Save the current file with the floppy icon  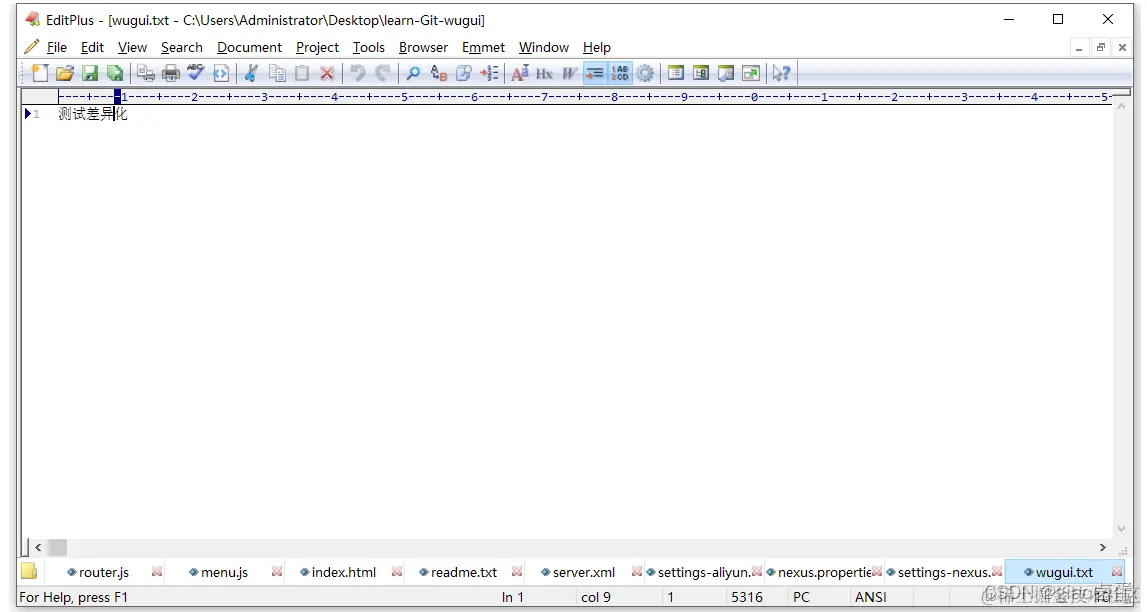89,73
